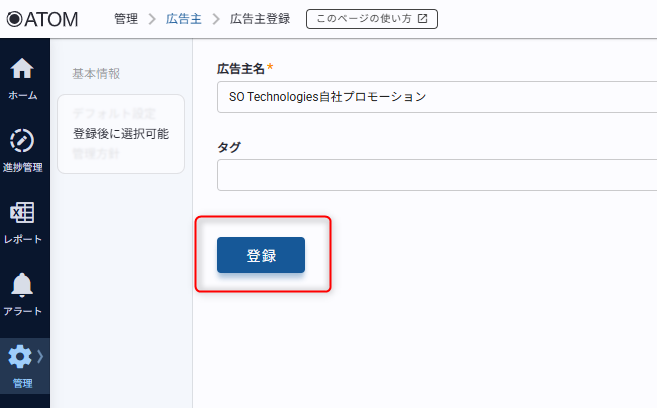Focus the タグ input field
The height and width of the screenshot is (408, 657).
point(436,175)
